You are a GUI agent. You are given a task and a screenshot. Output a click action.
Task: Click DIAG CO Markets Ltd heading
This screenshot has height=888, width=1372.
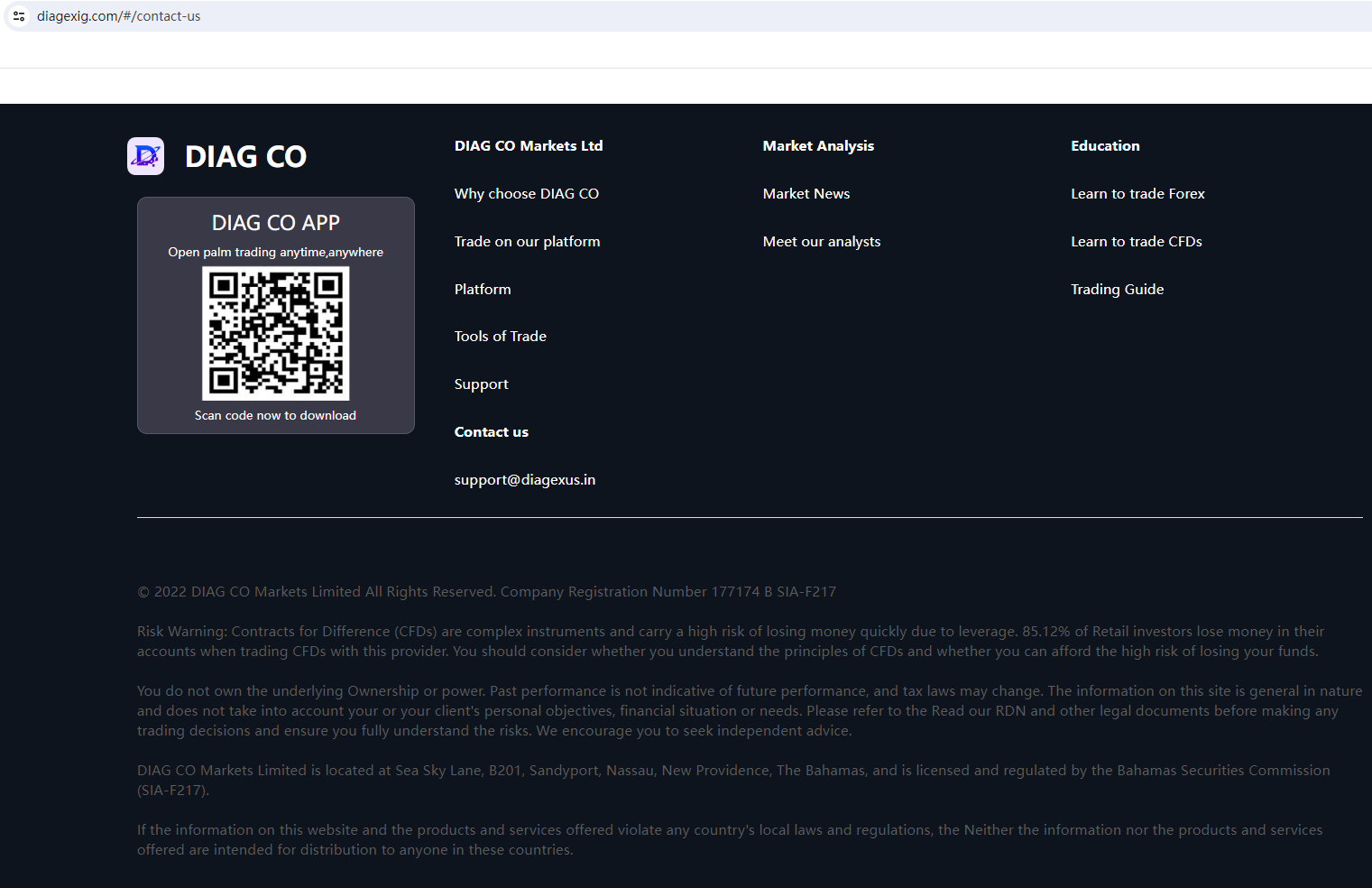[529, 146]
